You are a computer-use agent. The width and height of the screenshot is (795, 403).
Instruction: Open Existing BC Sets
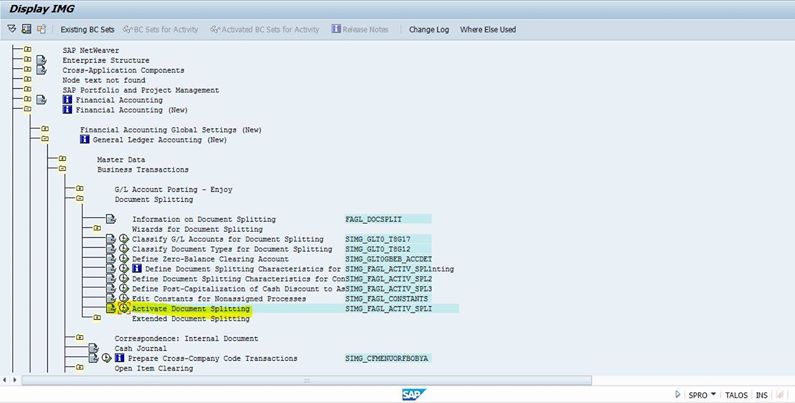(87, 29)
